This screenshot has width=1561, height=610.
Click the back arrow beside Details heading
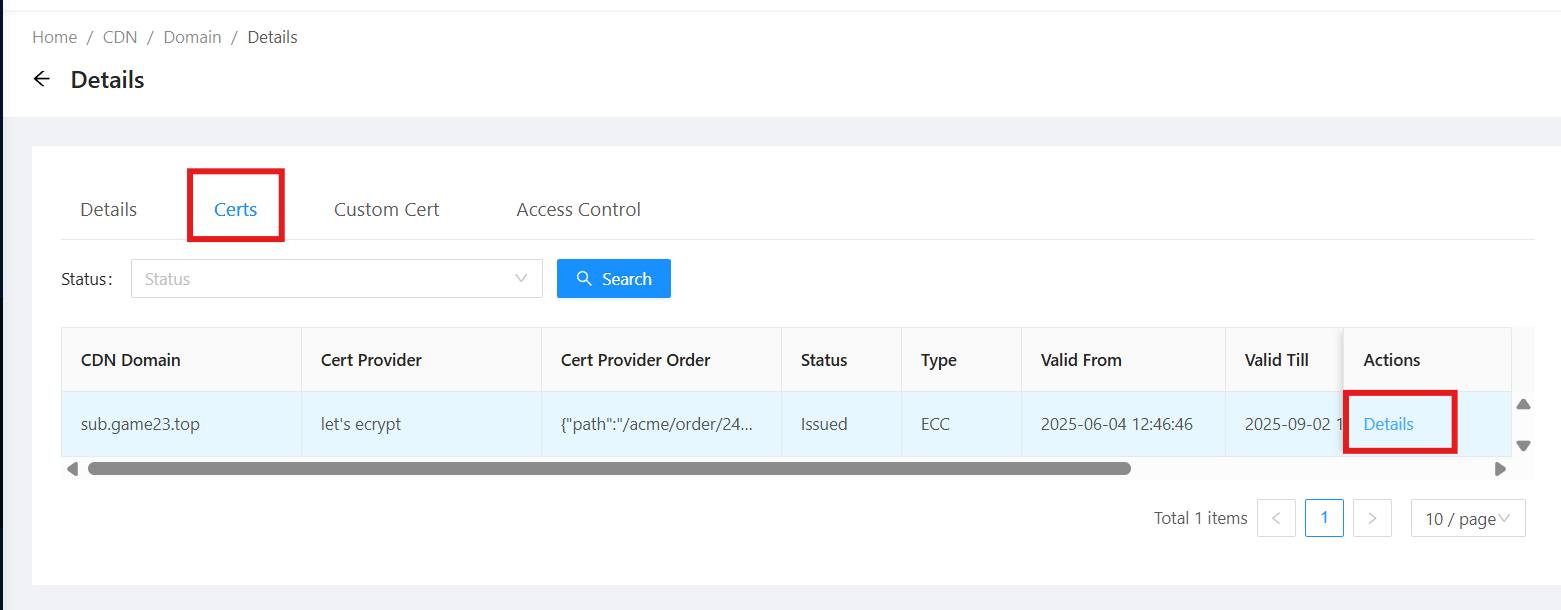(x=42, y=79)
